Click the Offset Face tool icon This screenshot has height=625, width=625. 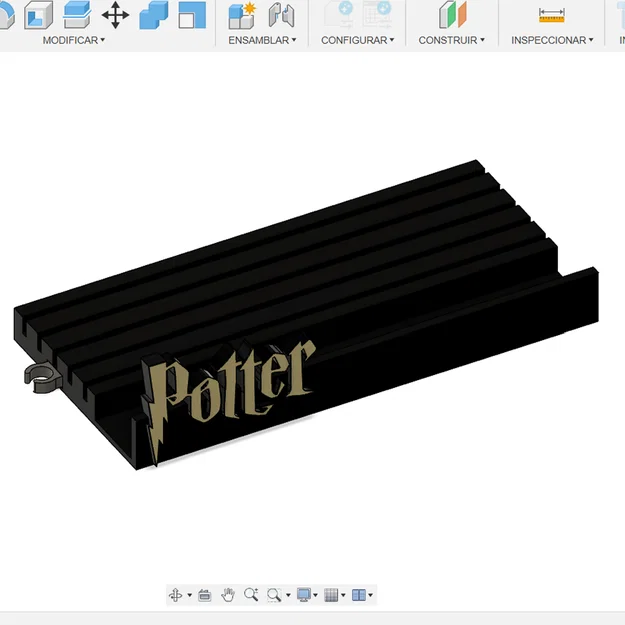click(x=77, y=15)
